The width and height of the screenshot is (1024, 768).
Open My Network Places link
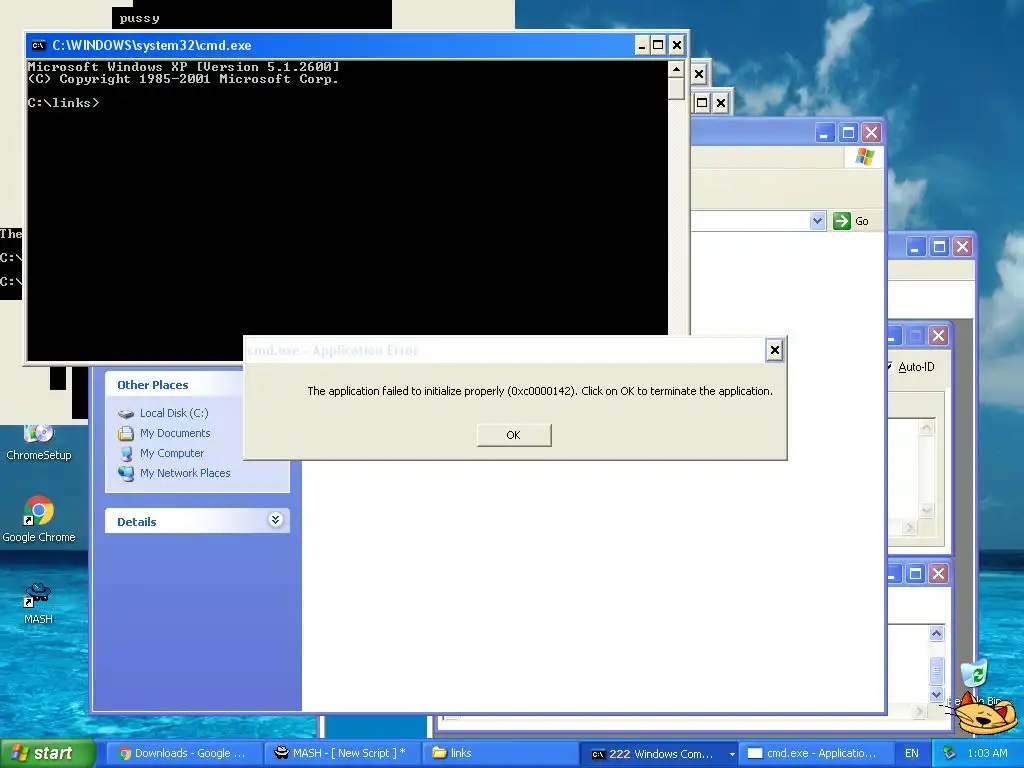185,473
